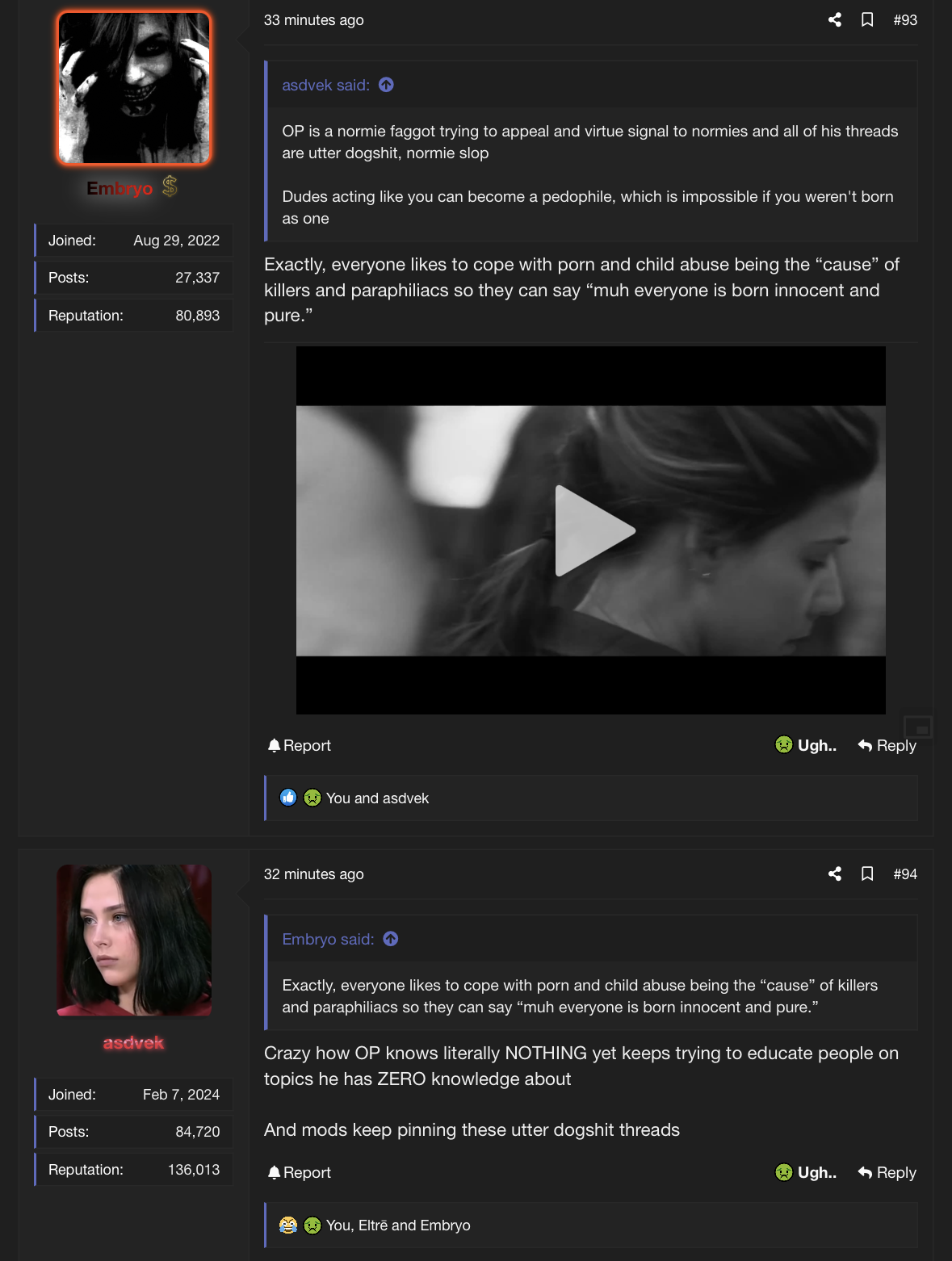Report post #93 bell icon
Screen dimensions: 952x1261
coord(274,745)
